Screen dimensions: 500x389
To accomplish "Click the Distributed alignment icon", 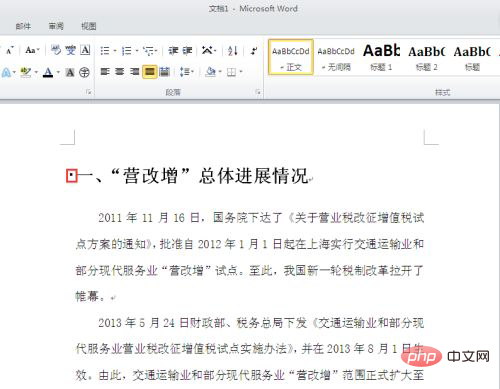I will tap(164, 72).
